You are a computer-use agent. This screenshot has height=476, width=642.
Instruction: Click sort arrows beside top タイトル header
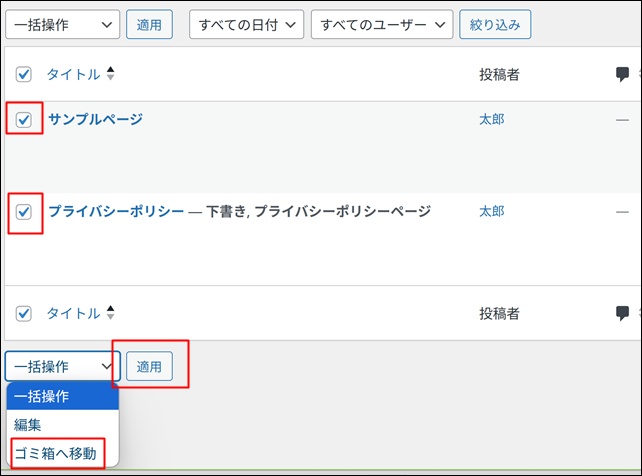pos(110,74)
